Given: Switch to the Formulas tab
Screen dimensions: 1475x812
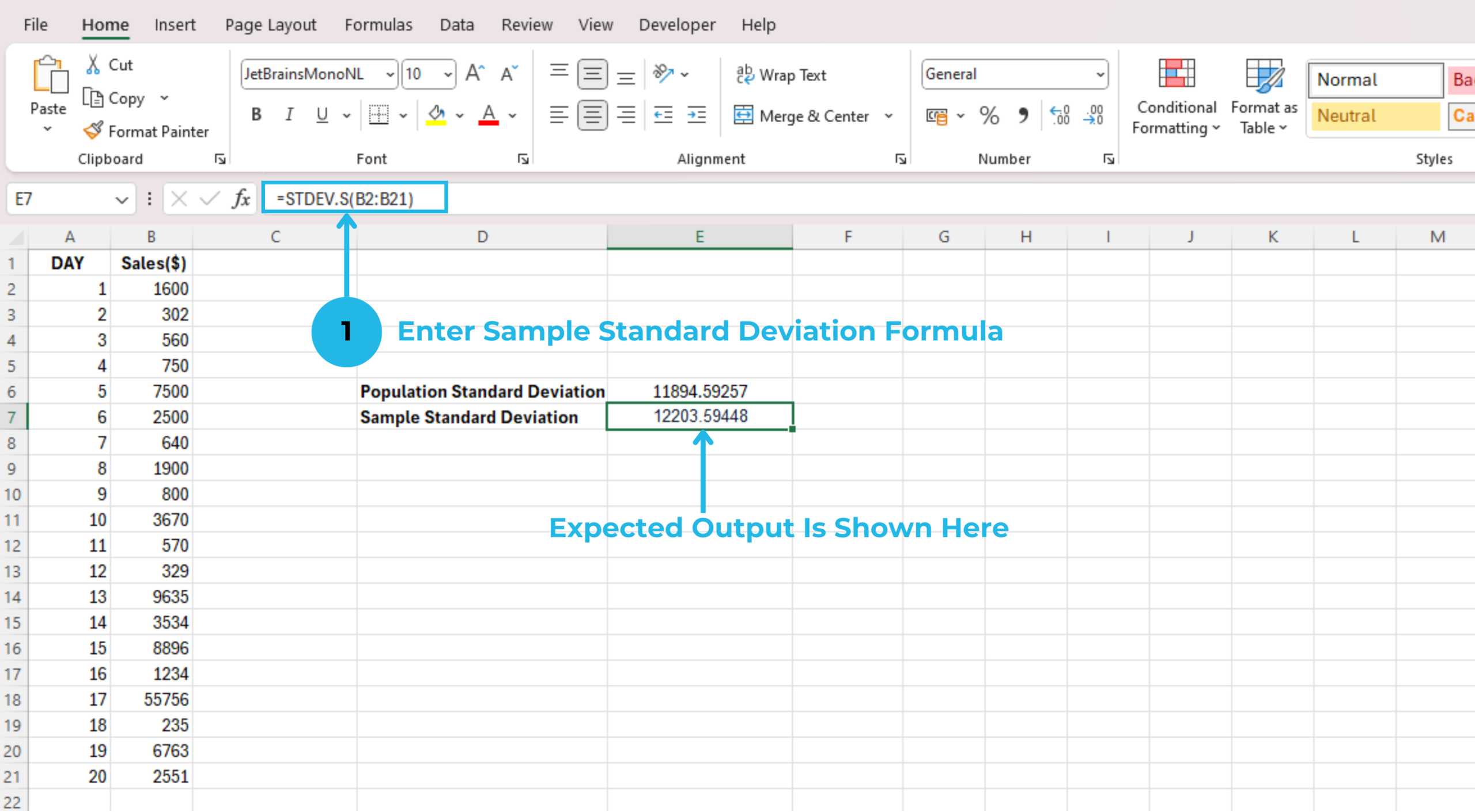Looking at the screenshot, I should coord(378,25).
